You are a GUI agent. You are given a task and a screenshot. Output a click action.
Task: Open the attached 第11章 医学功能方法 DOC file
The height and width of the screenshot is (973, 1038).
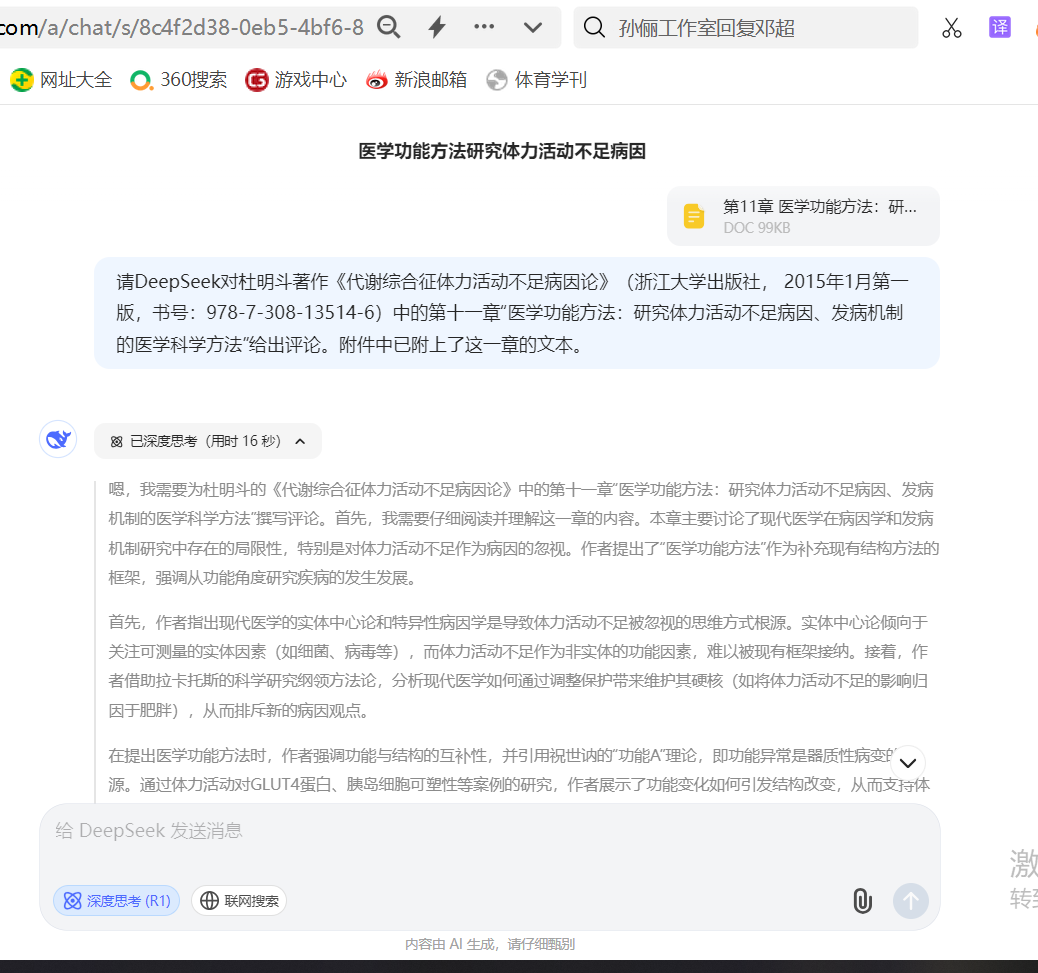coord(803,216)
